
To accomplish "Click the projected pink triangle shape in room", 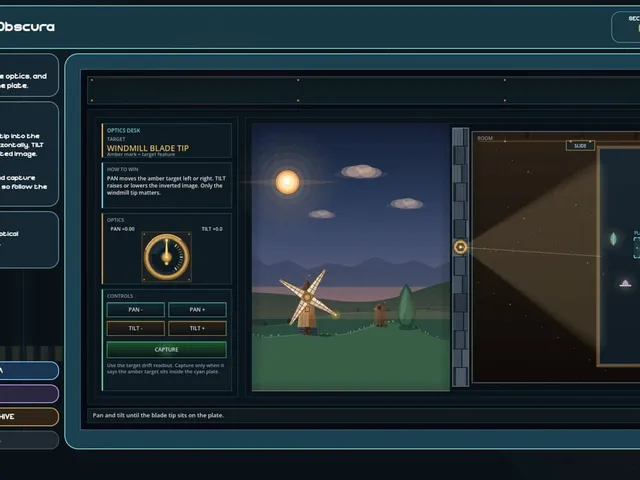I will point(625,283).
